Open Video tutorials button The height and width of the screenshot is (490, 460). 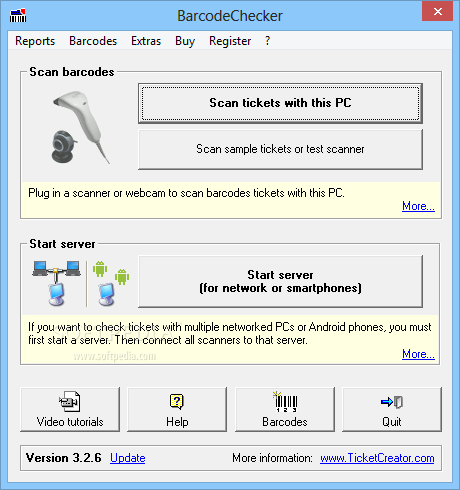(x=70, y=409)
